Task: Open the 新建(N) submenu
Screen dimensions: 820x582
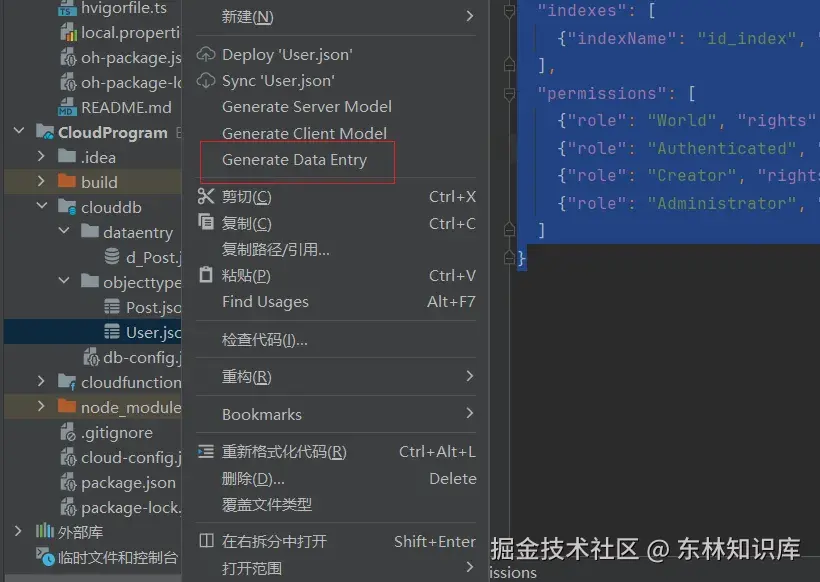Action: (336, 17)
